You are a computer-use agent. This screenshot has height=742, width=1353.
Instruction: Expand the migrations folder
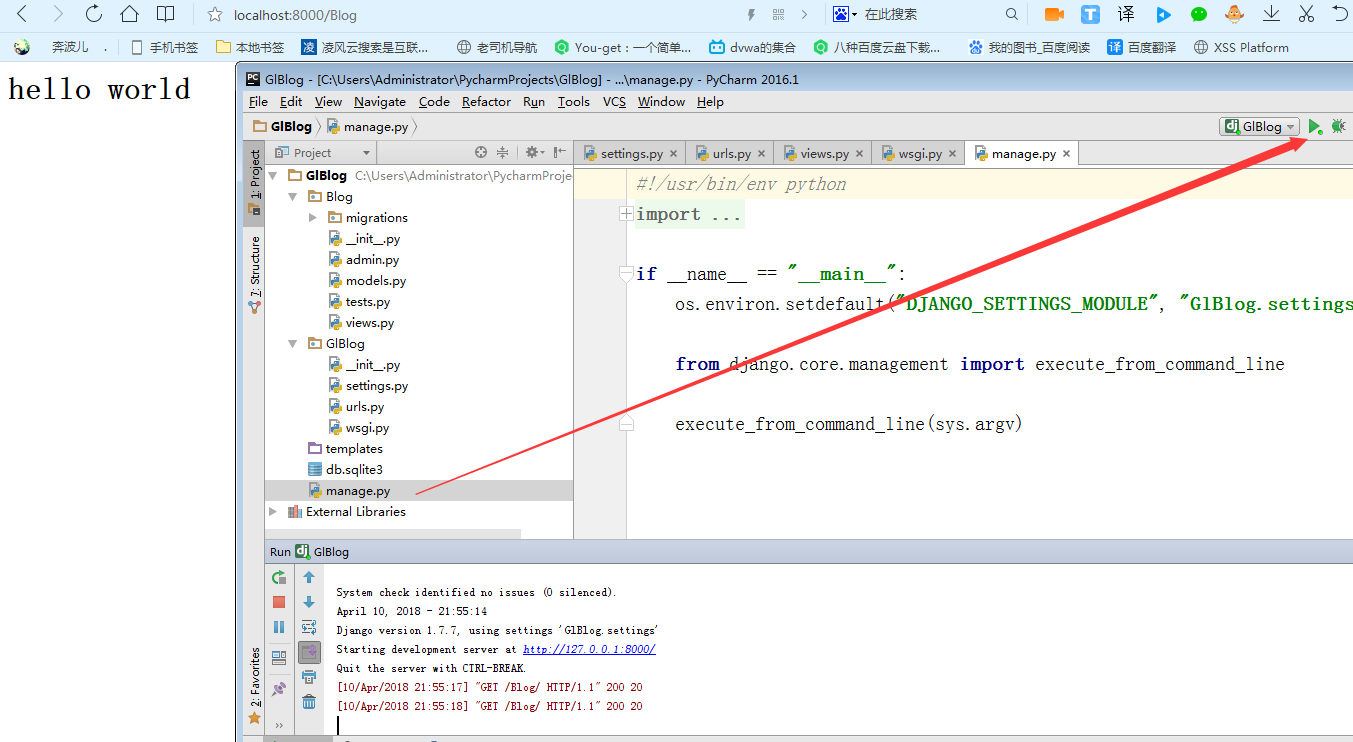313,218
